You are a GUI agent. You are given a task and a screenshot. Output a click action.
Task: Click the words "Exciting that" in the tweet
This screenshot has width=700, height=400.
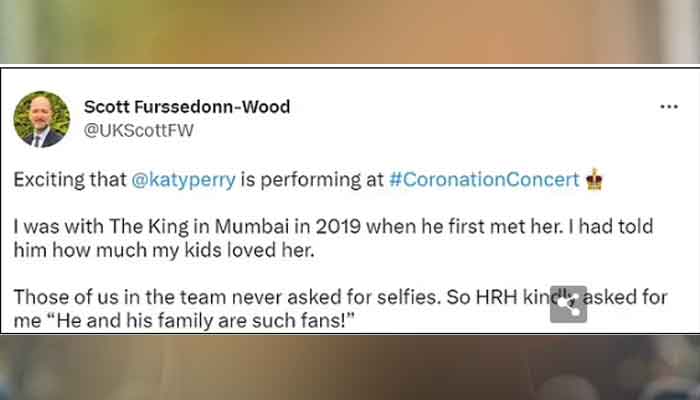(70, 180)
